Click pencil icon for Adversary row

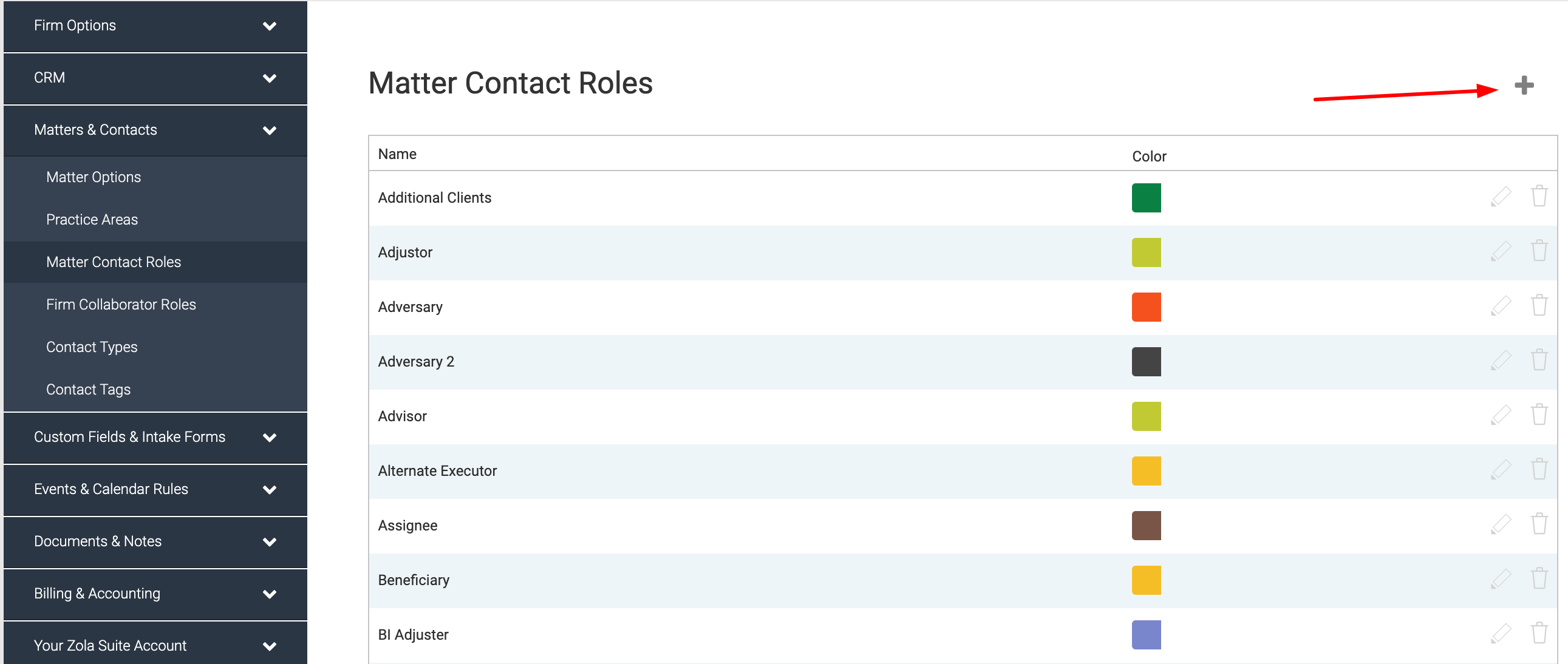click(1501, 305)
